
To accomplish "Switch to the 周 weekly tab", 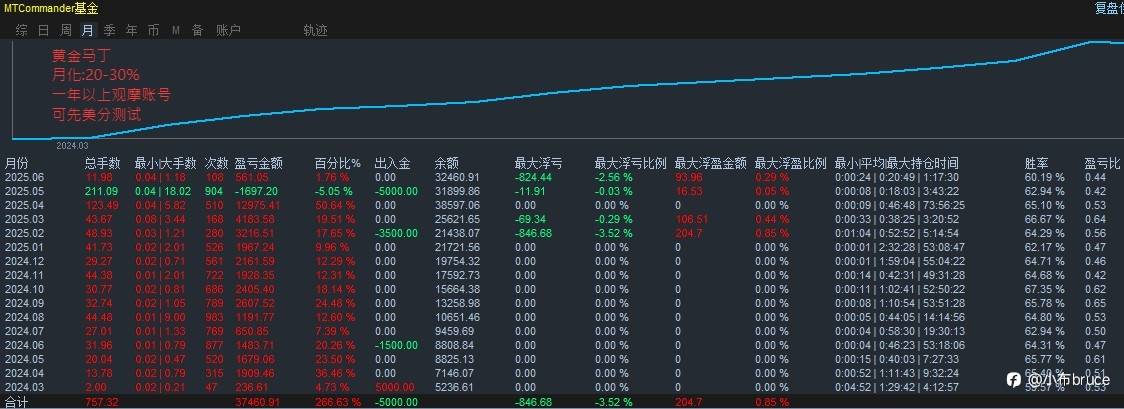I will click(x=66, y=30).
